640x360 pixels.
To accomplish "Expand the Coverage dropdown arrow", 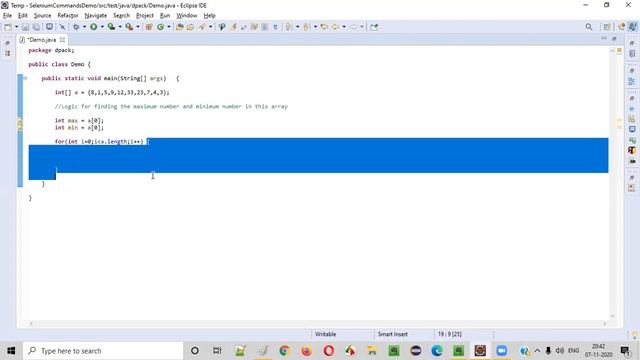I will [x=120, y=27].
